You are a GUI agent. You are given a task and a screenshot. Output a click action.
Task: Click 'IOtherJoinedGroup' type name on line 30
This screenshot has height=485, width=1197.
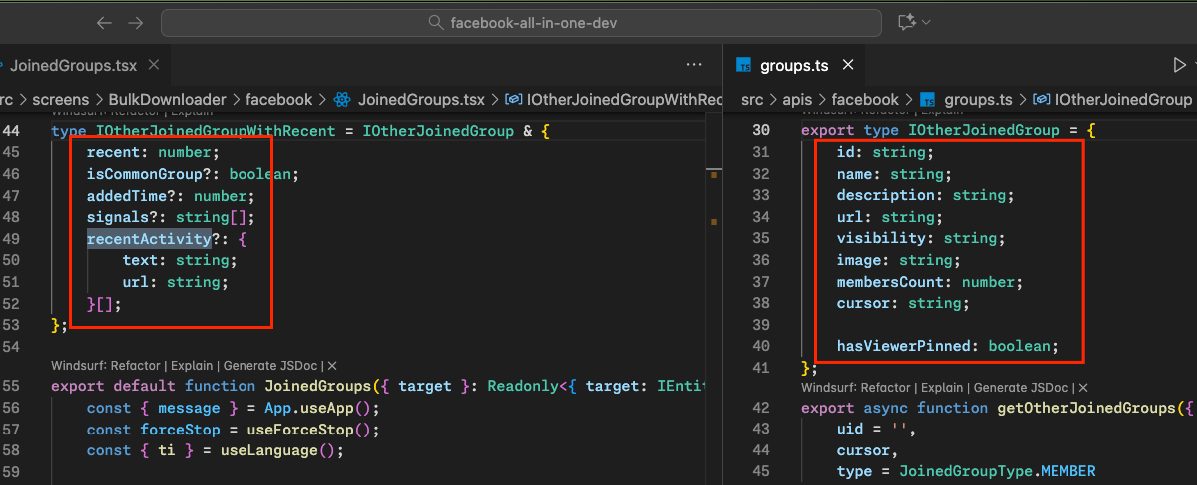[x=983, y=131]
